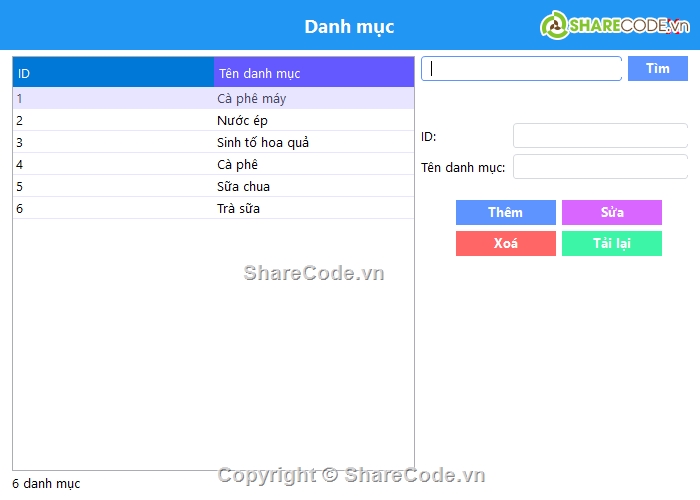Image resolution: width=700 pixels, height=500 pixels.
Task: Click the Tên danh mục column header
Action: click(313, 73)
